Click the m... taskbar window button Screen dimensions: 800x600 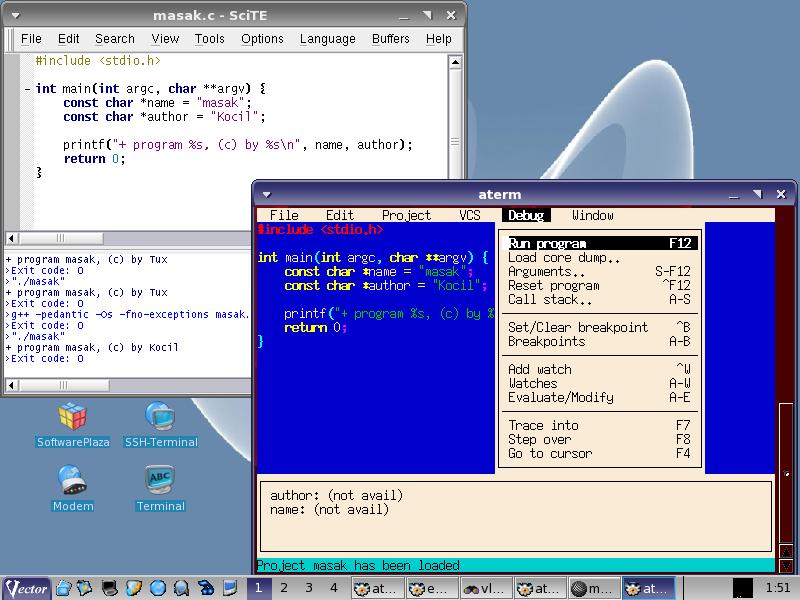click(594, 588)
